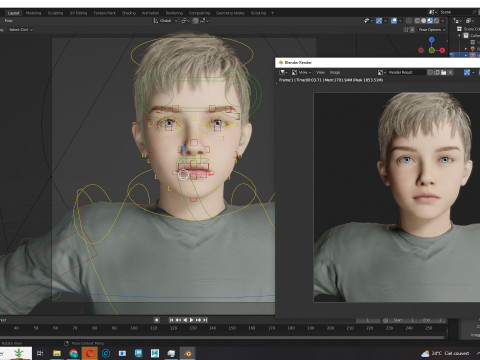This screenshot has height=360, width=480.
Task: Open the Modeling workspace tab
Action: (x=33, y=13)
